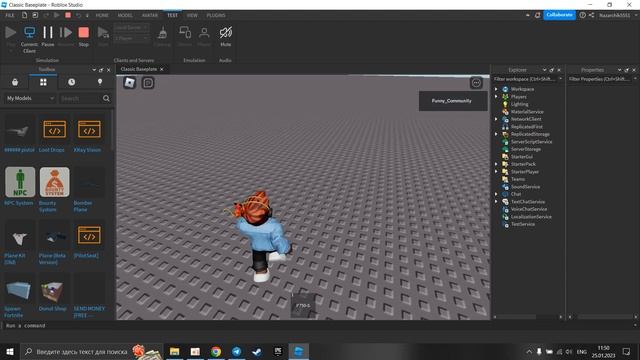Screen dimensions: 640x360
Task: Click the Filter workspace input field
Action: [x=524, y=79]
